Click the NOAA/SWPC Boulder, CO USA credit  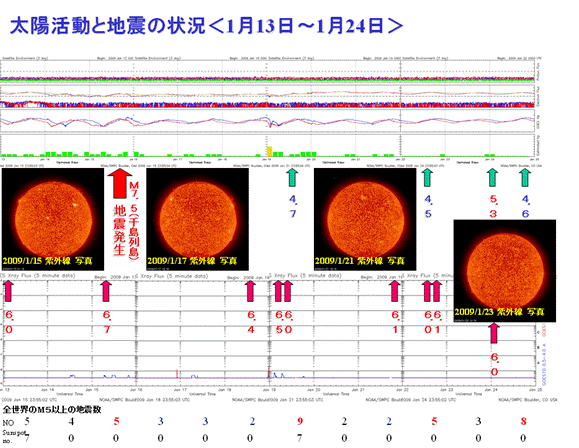527,400
